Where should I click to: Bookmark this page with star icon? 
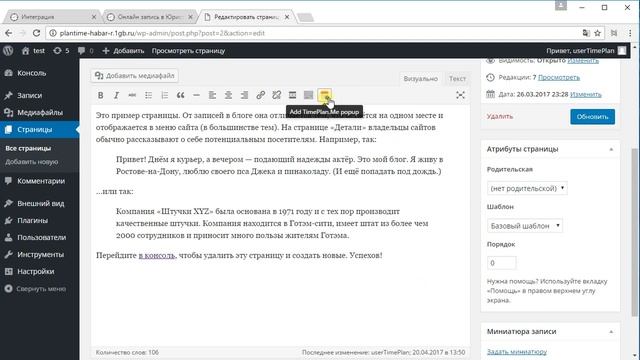(x=598, y=33)
